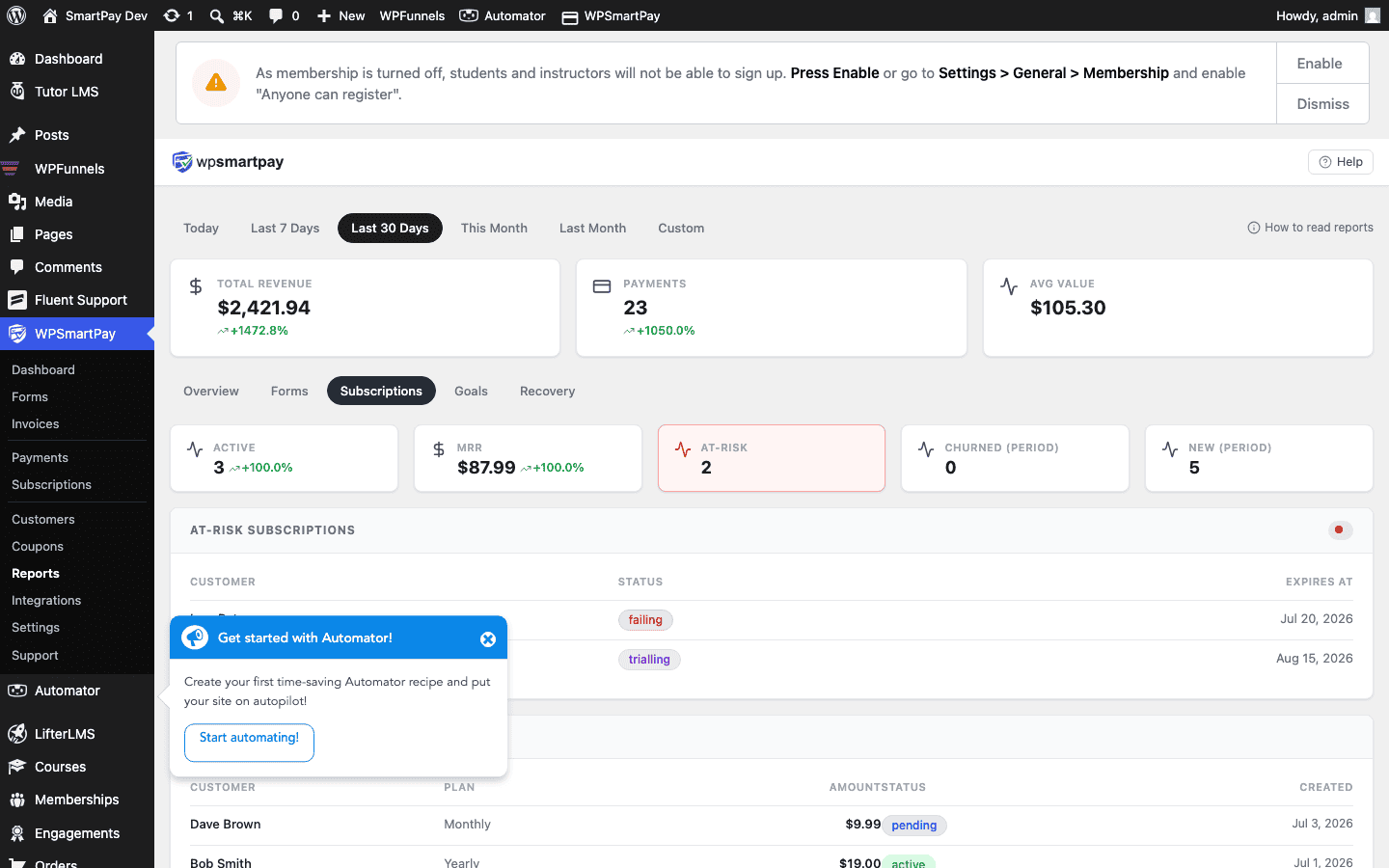
Task: Click the Memberships group icon
Action: click(x=17, y=800)
